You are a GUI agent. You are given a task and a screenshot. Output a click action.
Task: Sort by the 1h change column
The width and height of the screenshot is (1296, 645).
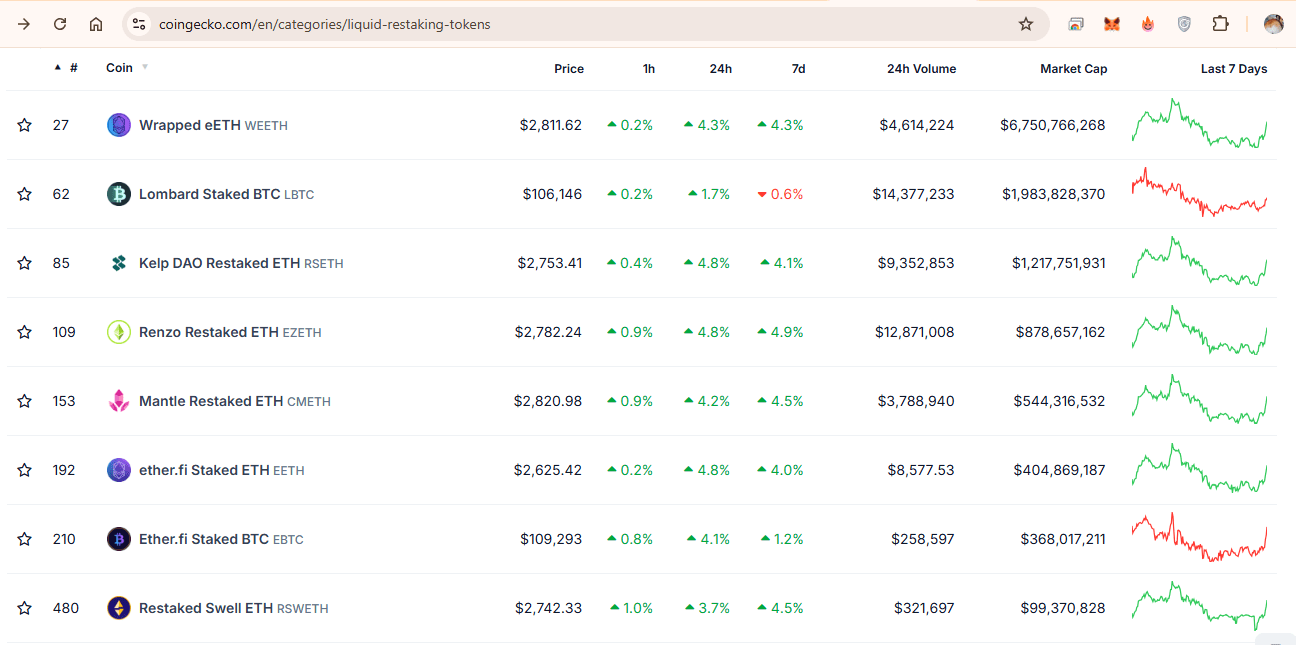[x=649, y=69]
